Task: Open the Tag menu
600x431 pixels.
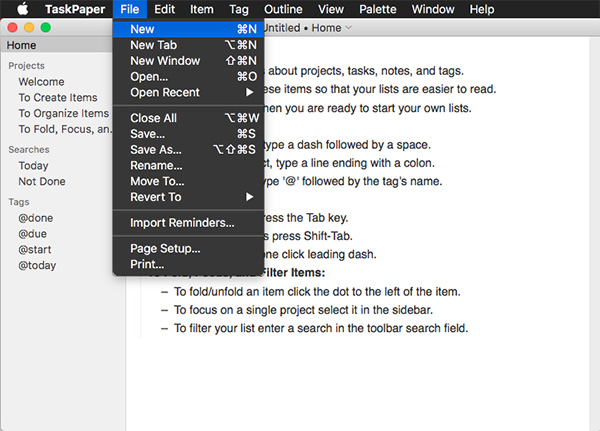Action: point(239,9)
